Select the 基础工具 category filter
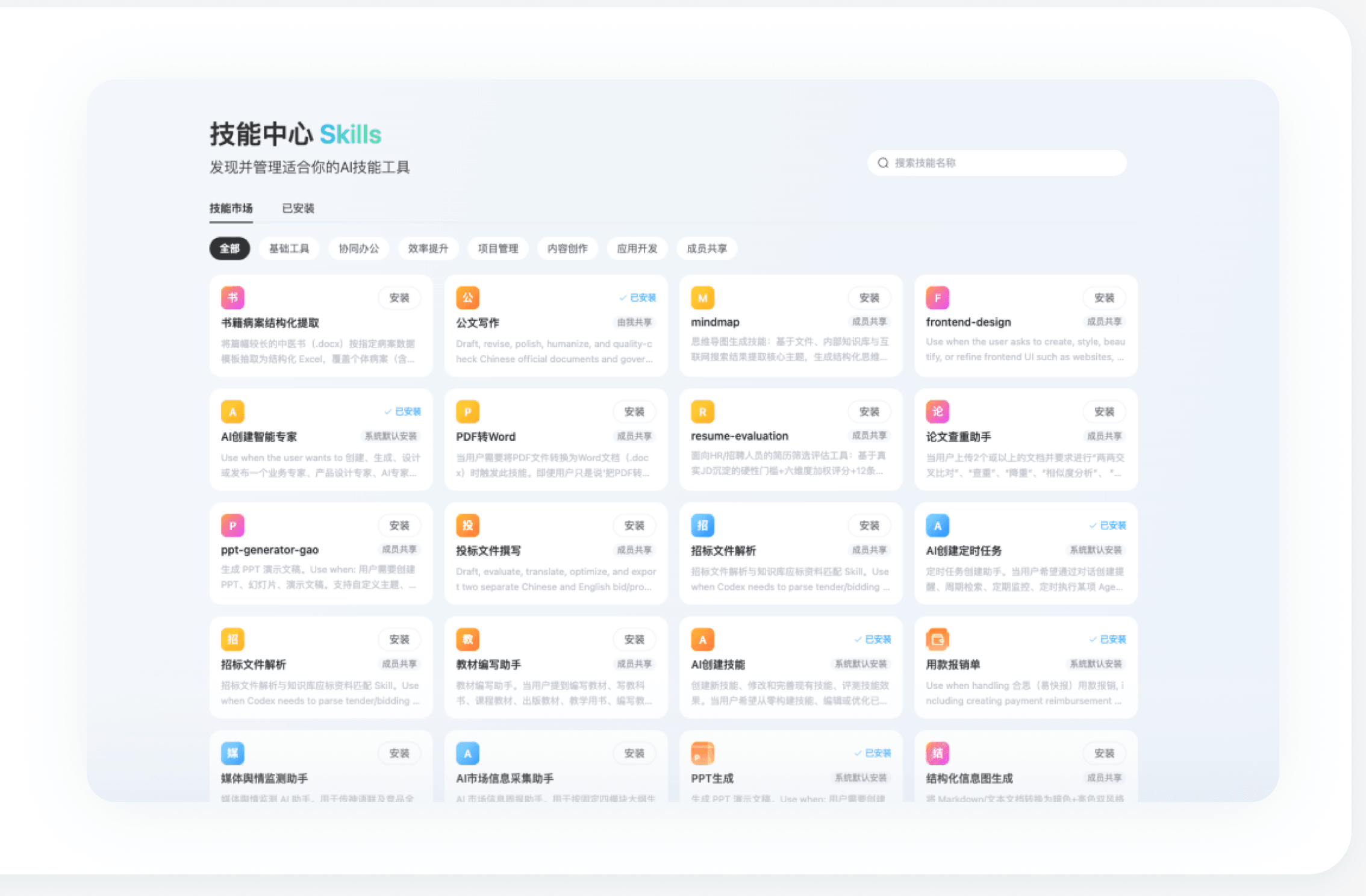This screenshot has width=1366, height=896. pos(289,249)
